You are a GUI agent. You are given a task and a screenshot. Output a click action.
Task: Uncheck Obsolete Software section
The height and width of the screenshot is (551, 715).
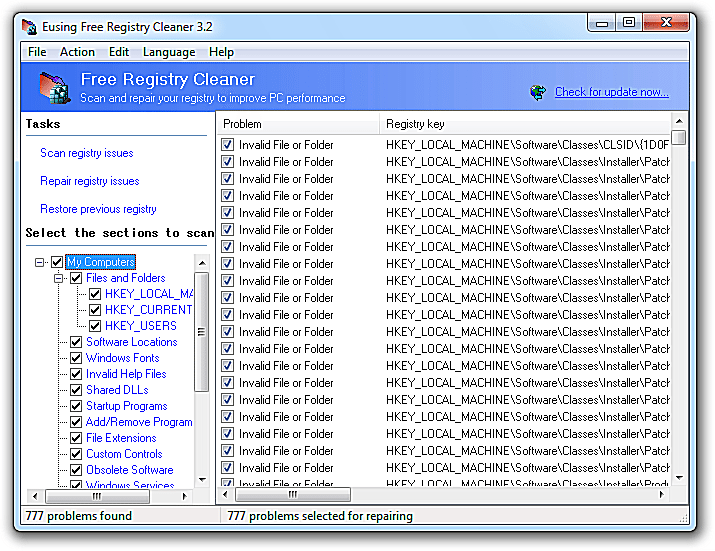[x=76, y=470]
